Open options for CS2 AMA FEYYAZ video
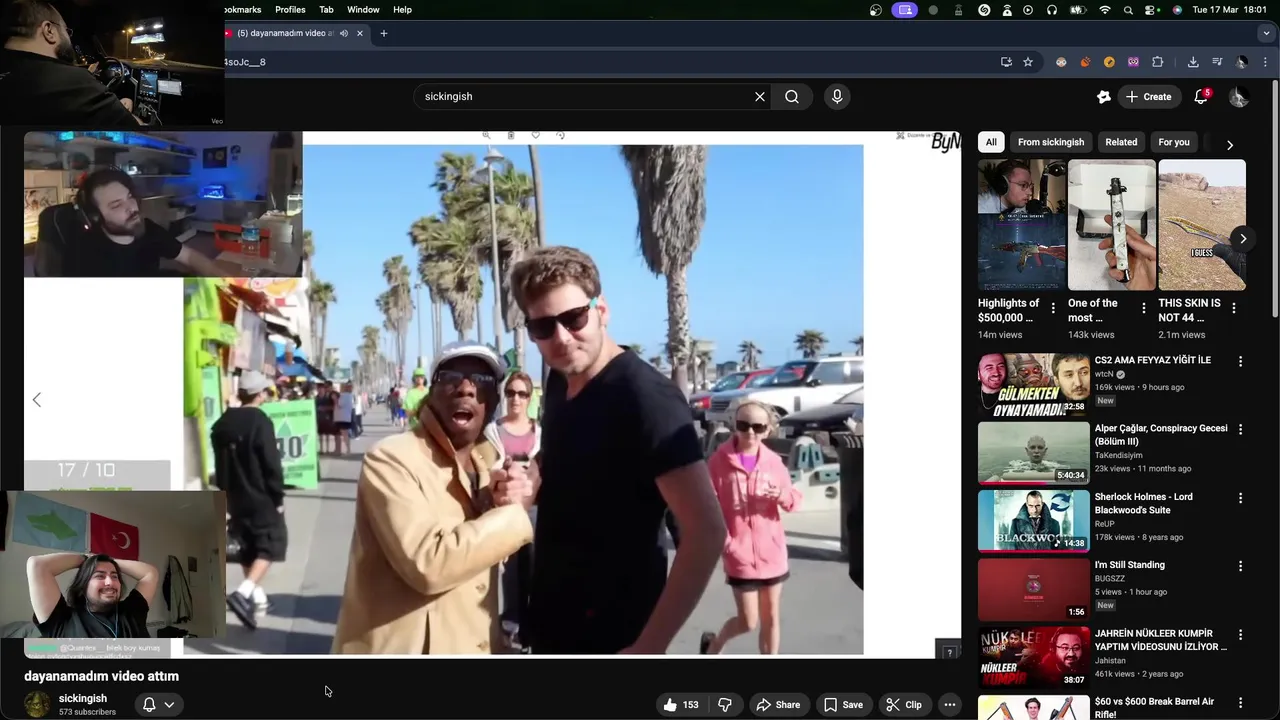 [1240, 361]
